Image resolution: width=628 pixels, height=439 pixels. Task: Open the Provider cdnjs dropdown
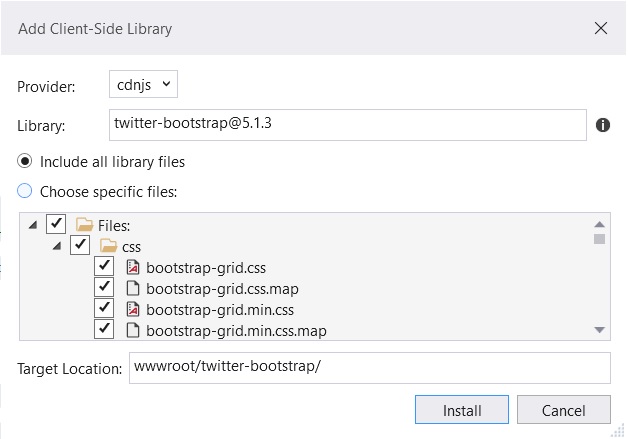click(143, 84)
